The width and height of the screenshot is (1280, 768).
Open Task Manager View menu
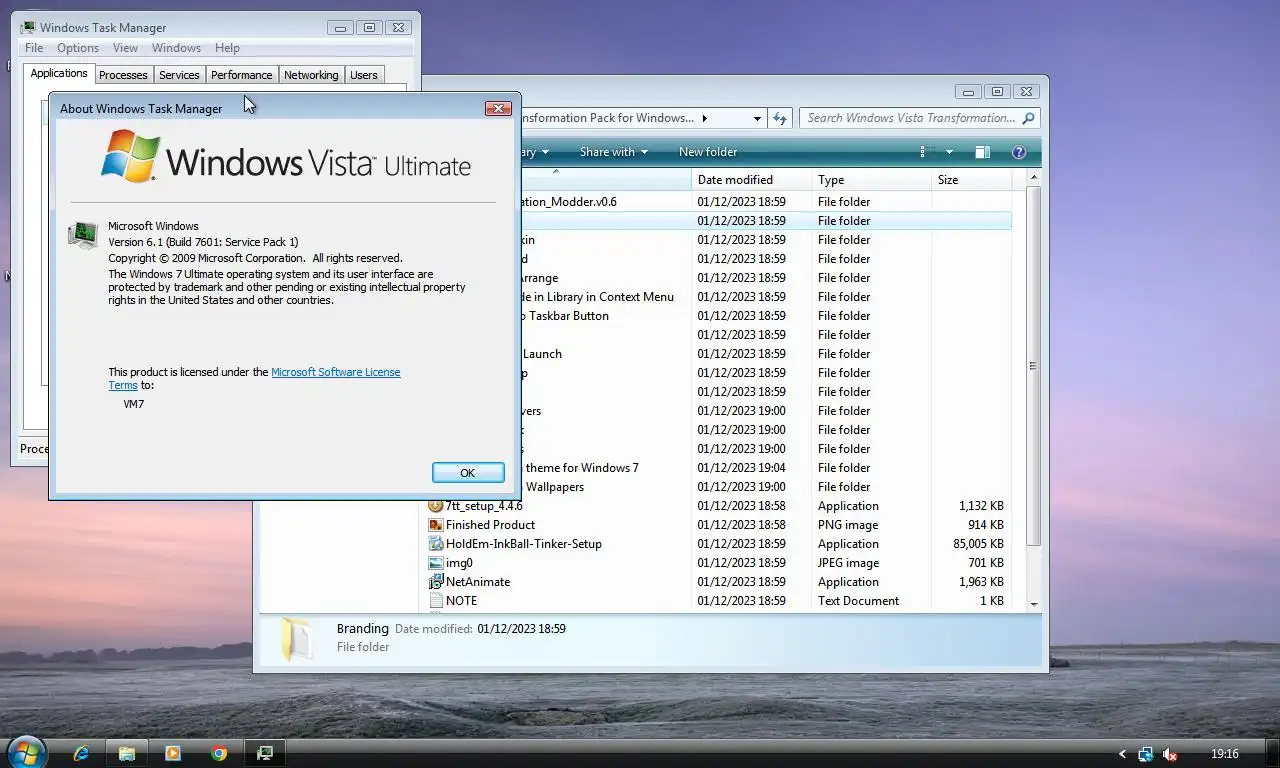(x=125, y=48)
